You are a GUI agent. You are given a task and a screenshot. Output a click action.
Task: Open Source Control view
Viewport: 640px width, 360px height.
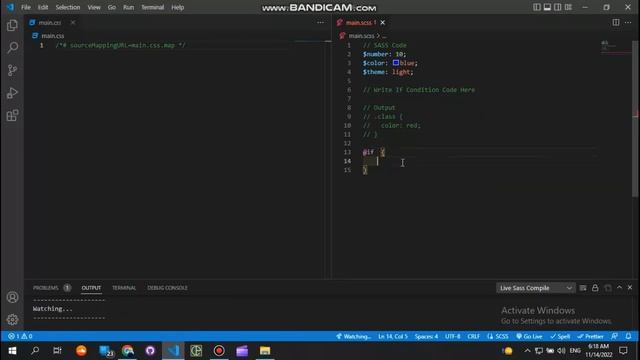(12, 70)
